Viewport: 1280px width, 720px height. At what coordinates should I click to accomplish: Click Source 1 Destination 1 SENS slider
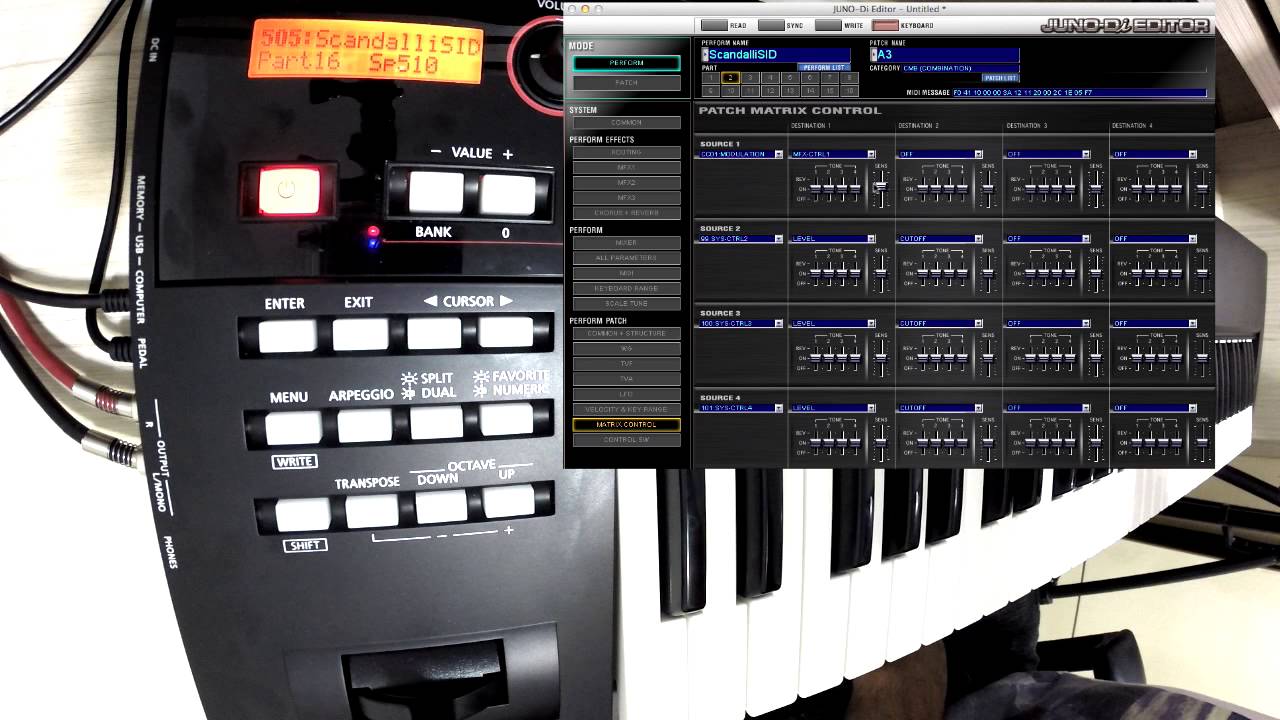881,189
